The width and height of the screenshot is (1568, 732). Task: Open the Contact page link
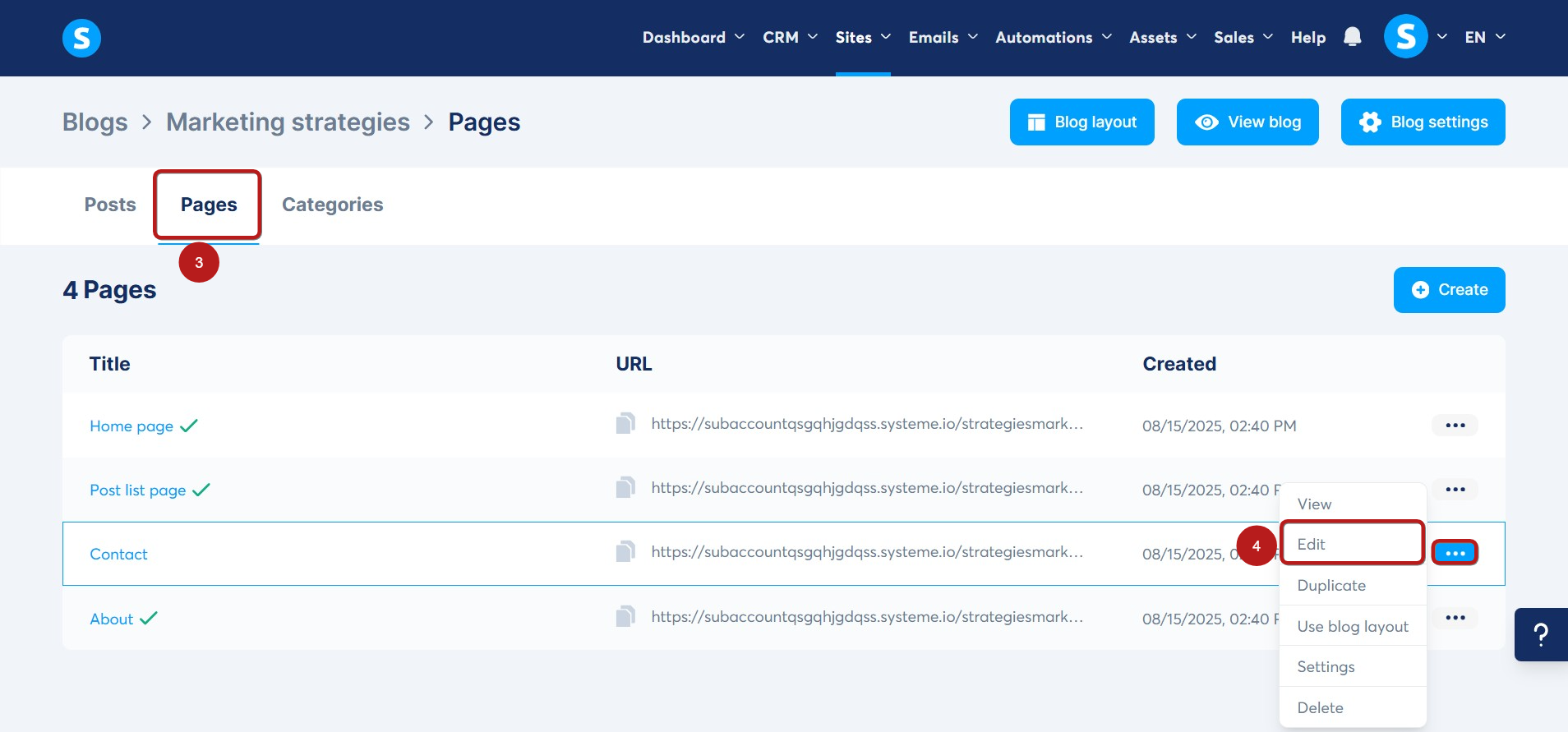click(x=118, y=554)
